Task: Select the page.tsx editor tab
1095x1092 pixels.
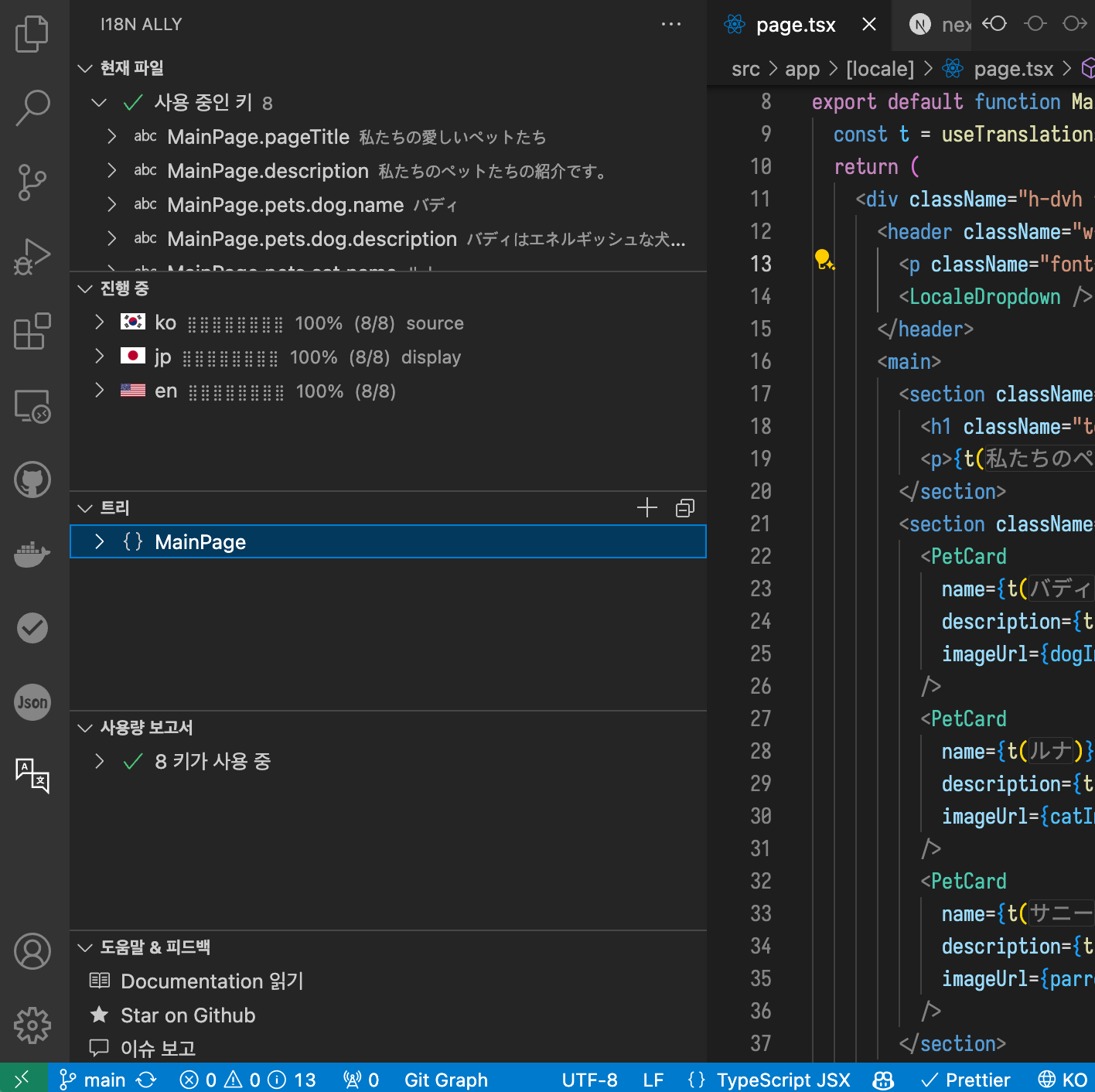Action: [x=799, y=25]
